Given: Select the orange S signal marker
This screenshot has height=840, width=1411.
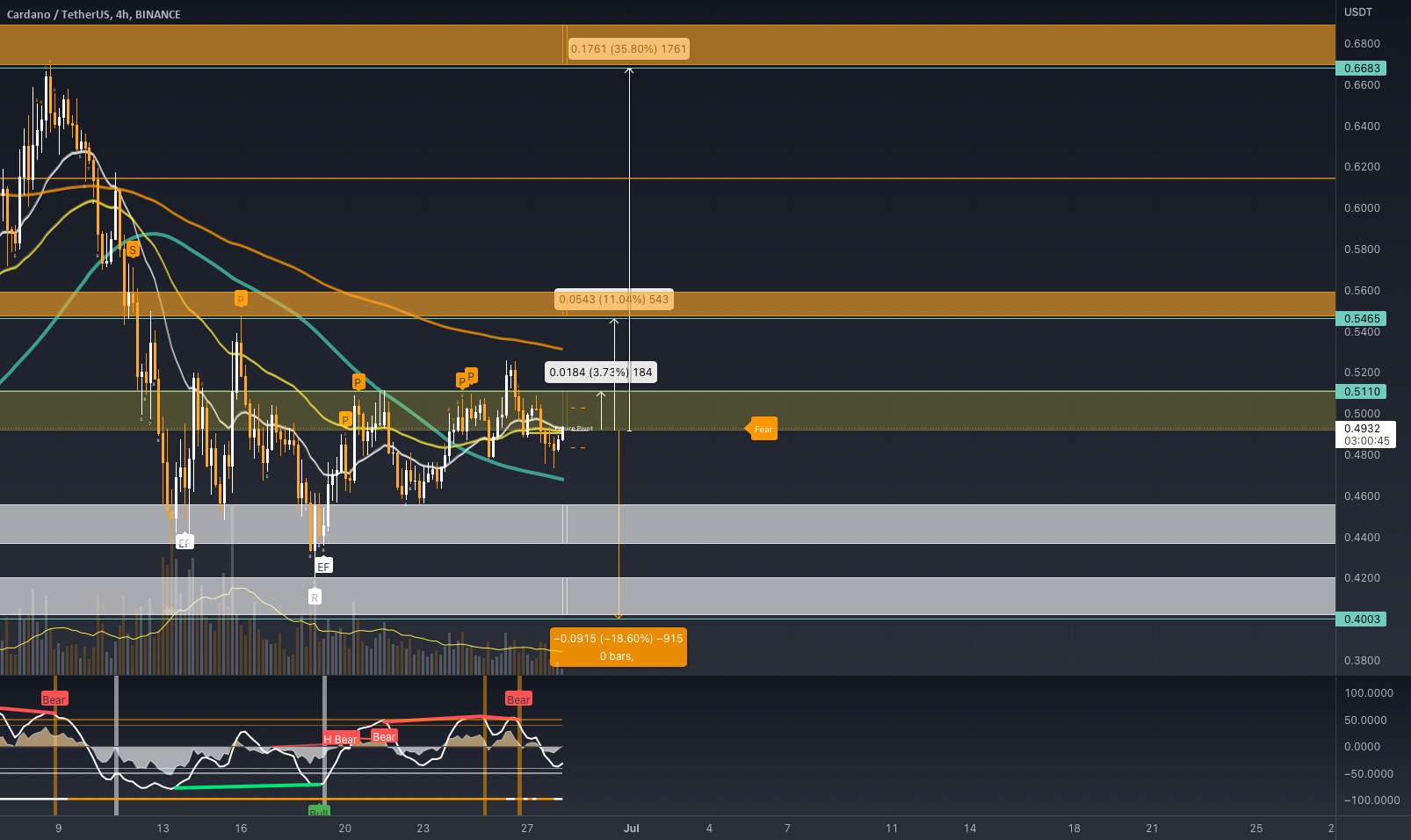Looking at the screenshot, I should 132,250.
